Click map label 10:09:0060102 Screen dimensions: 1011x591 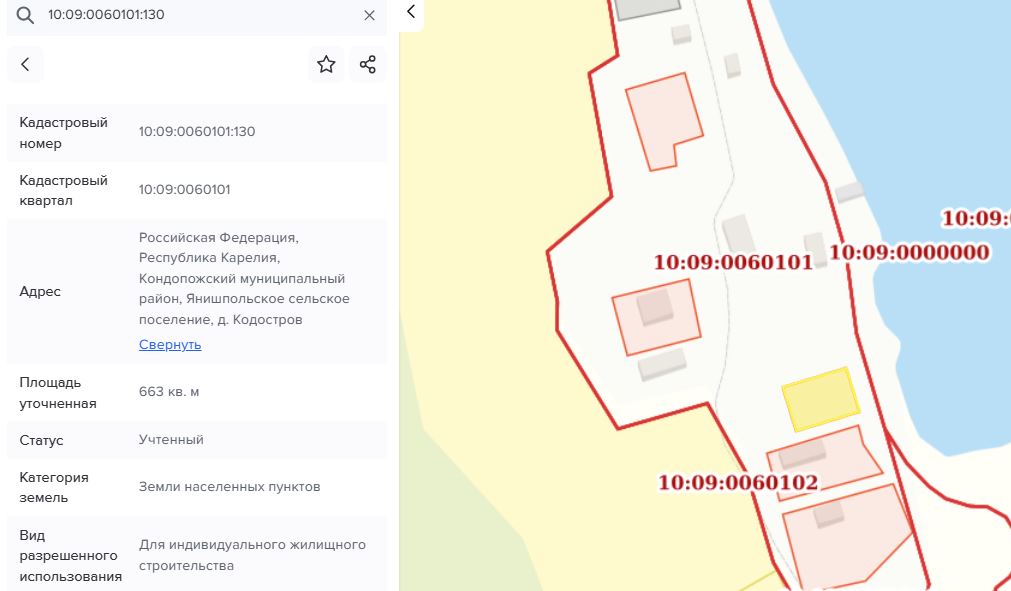(x=738, y=482)
